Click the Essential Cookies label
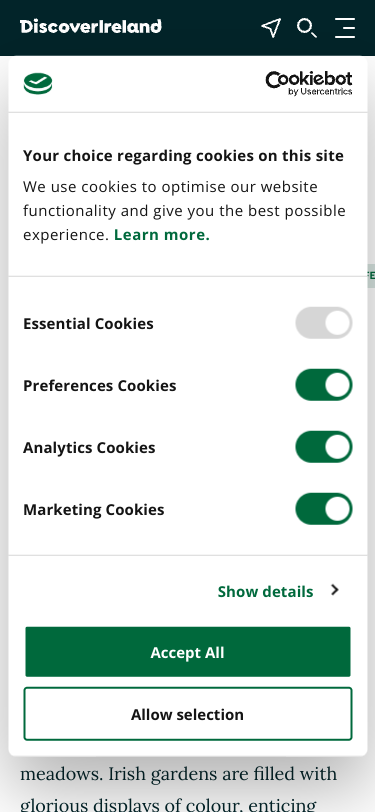The image size is (375, 812). [89, 323]
